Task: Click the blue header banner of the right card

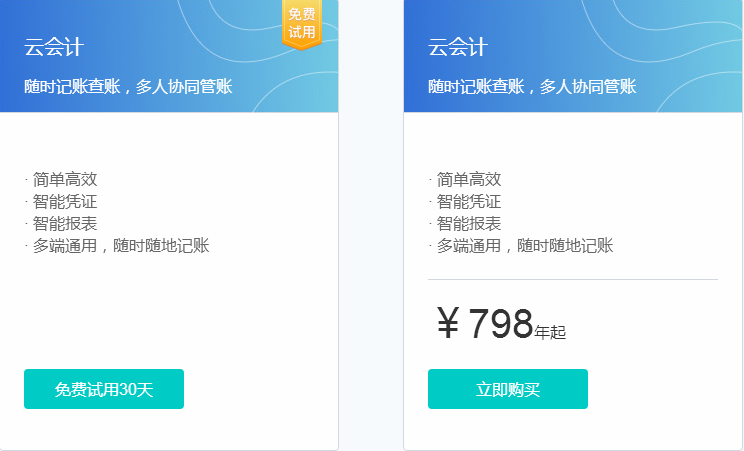Action: tap(573, 56)
